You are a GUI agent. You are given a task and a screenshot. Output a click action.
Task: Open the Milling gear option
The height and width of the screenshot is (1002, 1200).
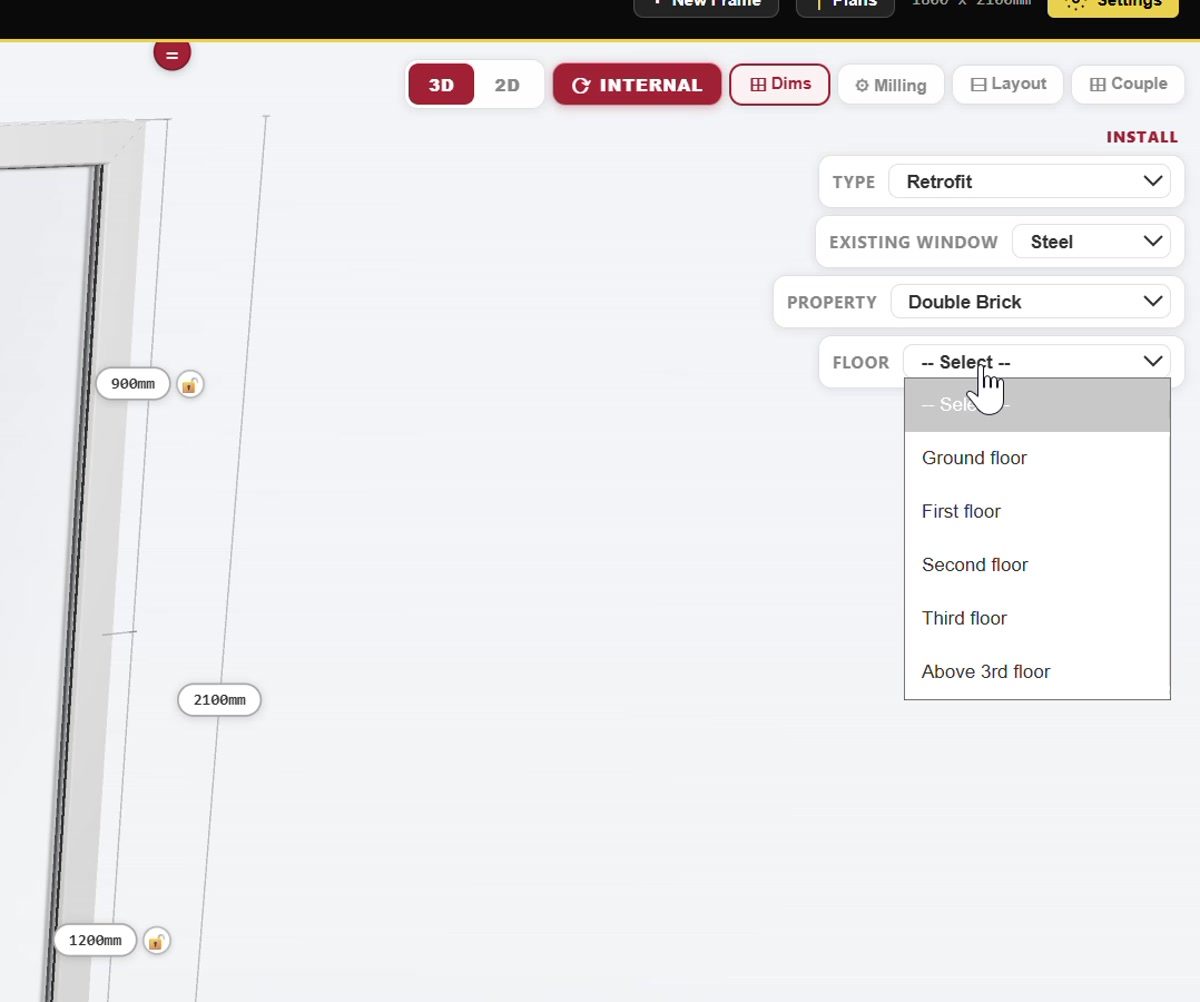(x=890, y=85)
